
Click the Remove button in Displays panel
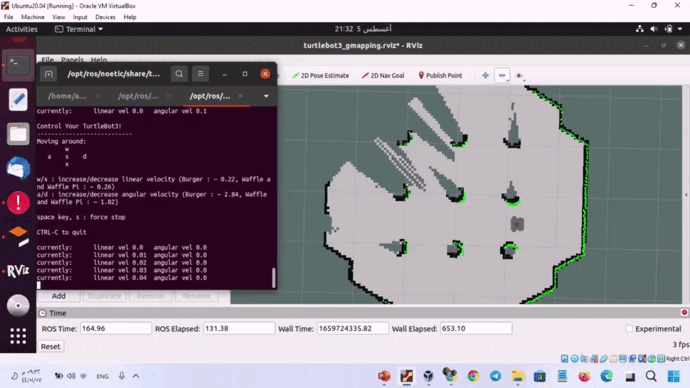coord(150,296)
